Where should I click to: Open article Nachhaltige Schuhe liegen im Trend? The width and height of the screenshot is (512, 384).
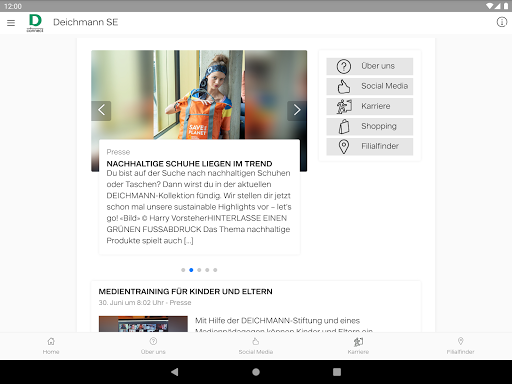tap(189, 164)
